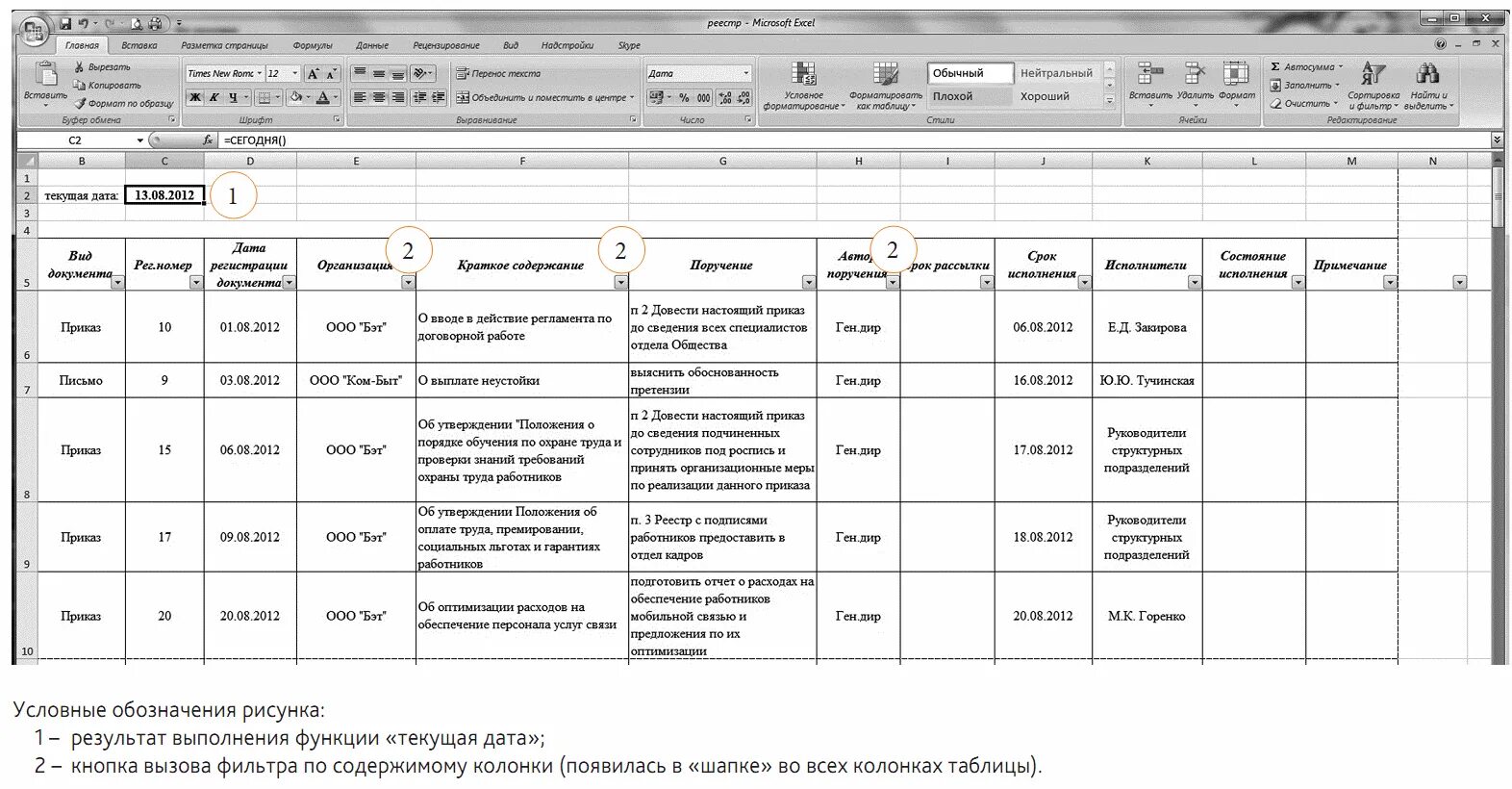Apply fill color with the paint bucket
Viewport: 1512px width, 789px height.
tap(295, 97)
